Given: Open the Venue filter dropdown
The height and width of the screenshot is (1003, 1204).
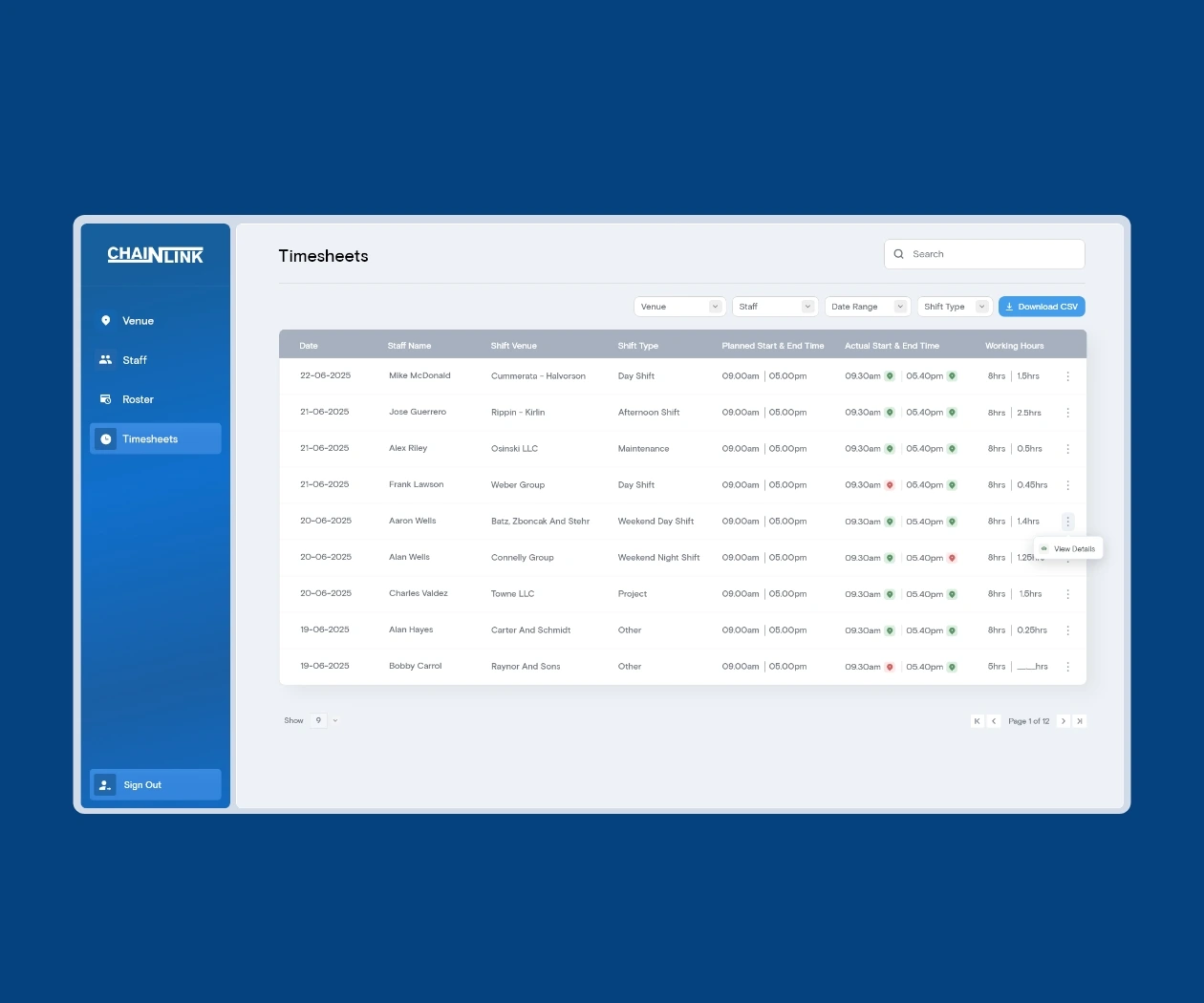Looking at the screenshot, I should (x=679, y=307).
